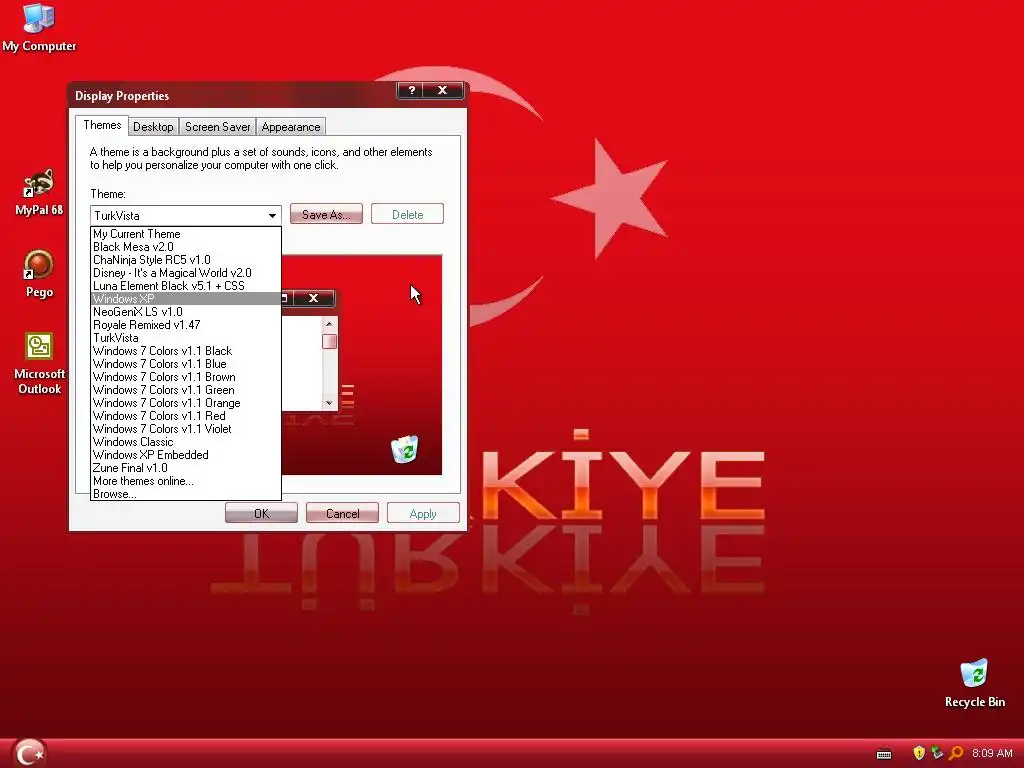Select NeoGeniX LS v1.0 theme
Viewport: 1024px width, 768px height.
[x=185, y=312]
